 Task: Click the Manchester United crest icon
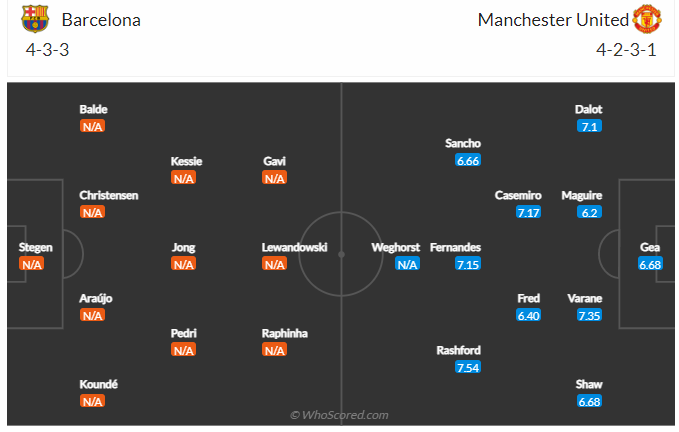pos(646,19)
